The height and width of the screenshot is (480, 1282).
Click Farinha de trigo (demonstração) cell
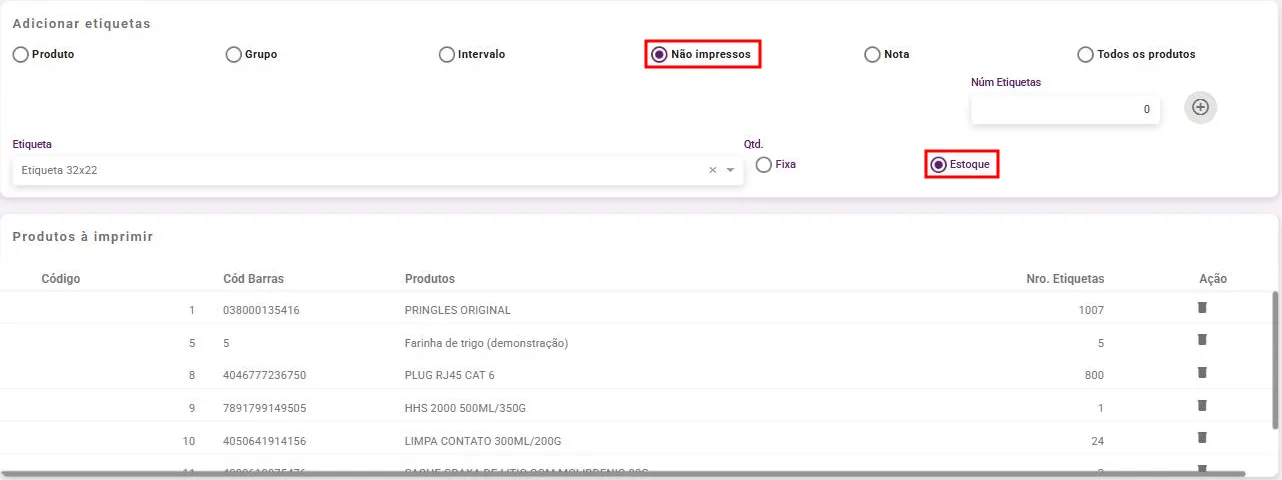point(486,343)
